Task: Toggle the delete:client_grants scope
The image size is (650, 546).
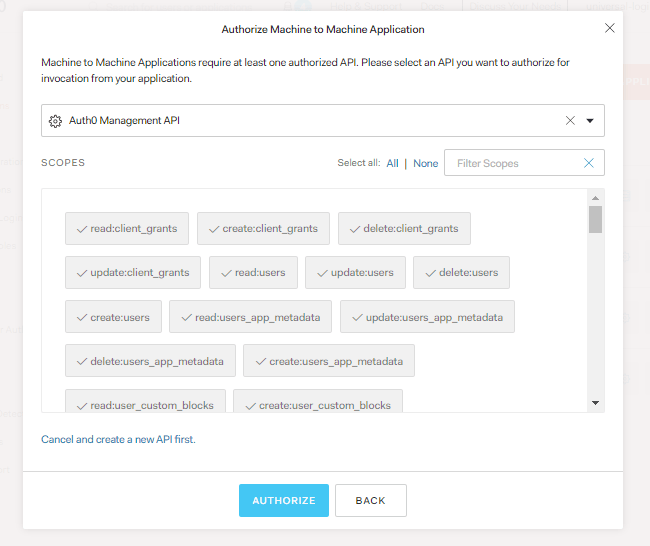Action: pyautogui.click(x=404, y=228)
